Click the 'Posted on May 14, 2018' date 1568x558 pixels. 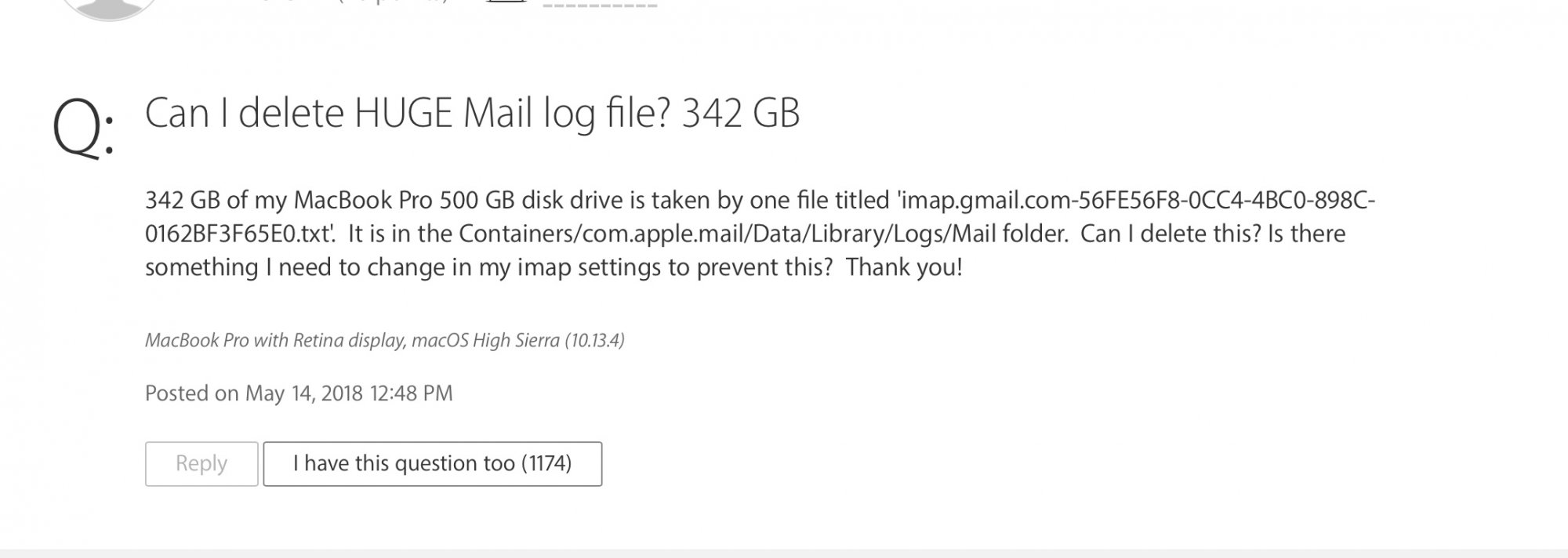254,393
